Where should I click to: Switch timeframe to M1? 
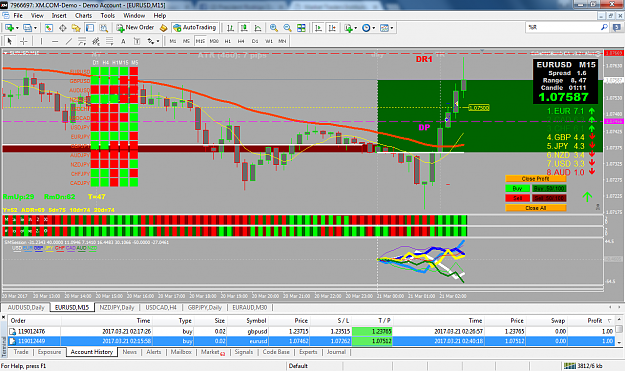(173, 41)
